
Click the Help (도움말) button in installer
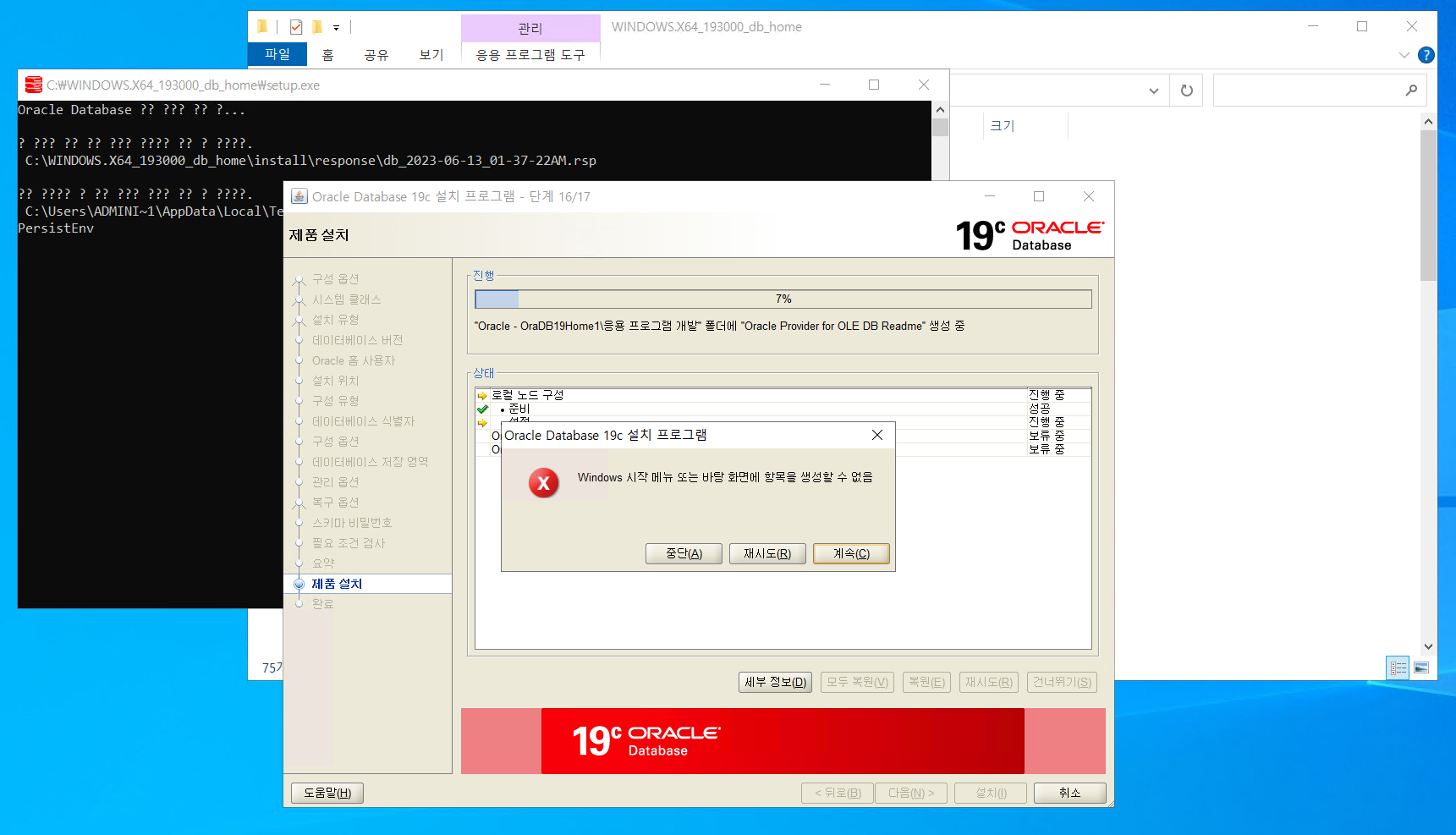[x=327, y=793]
